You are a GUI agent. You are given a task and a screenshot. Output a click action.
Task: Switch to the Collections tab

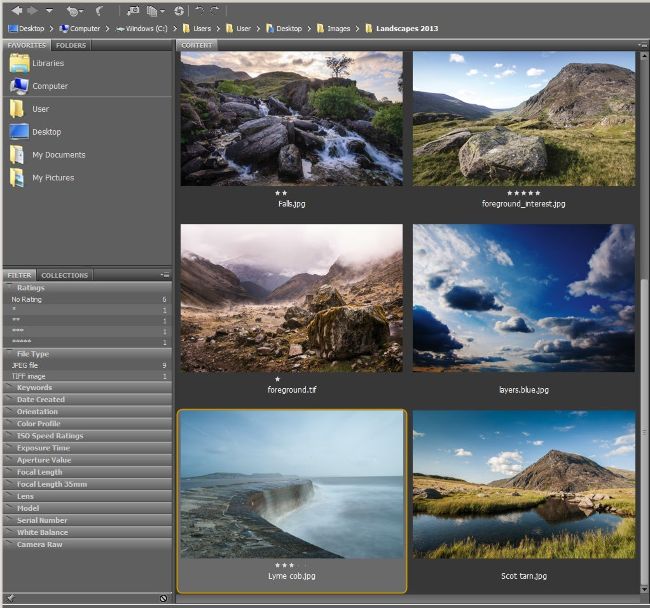click(x=64, y=275)
